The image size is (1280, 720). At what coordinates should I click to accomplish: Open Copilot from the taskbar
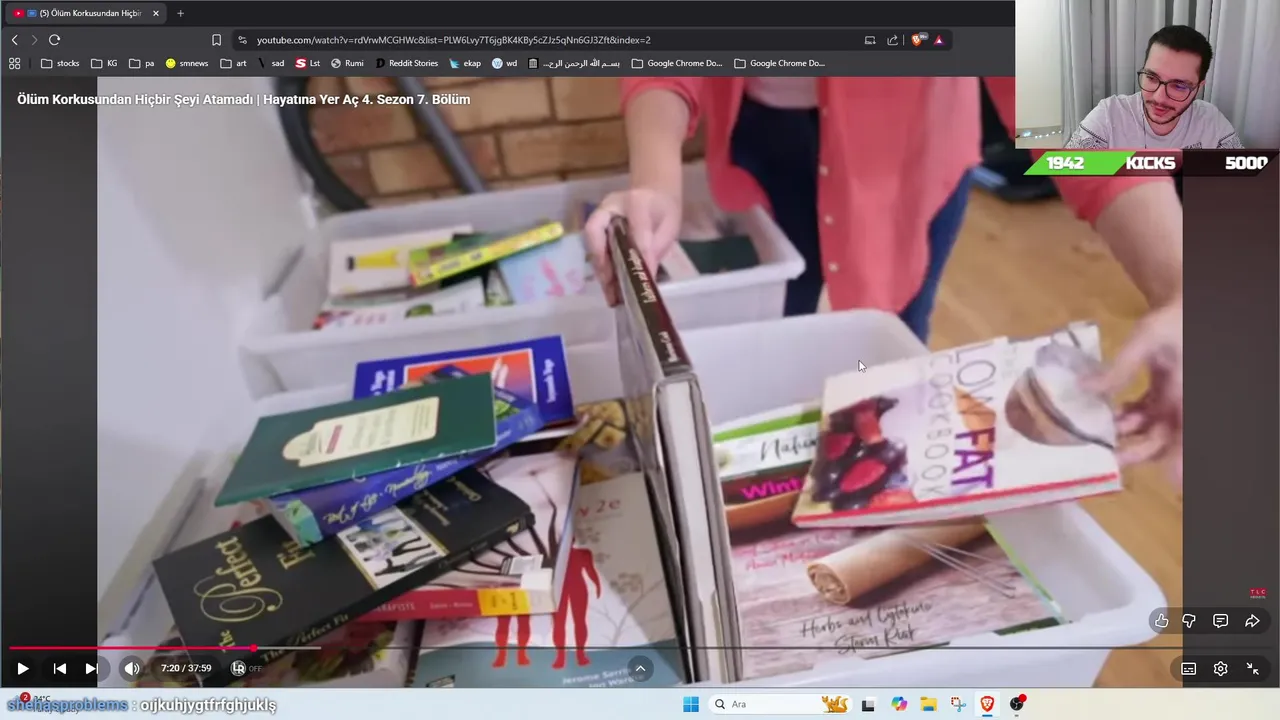[x=898, y=704]
